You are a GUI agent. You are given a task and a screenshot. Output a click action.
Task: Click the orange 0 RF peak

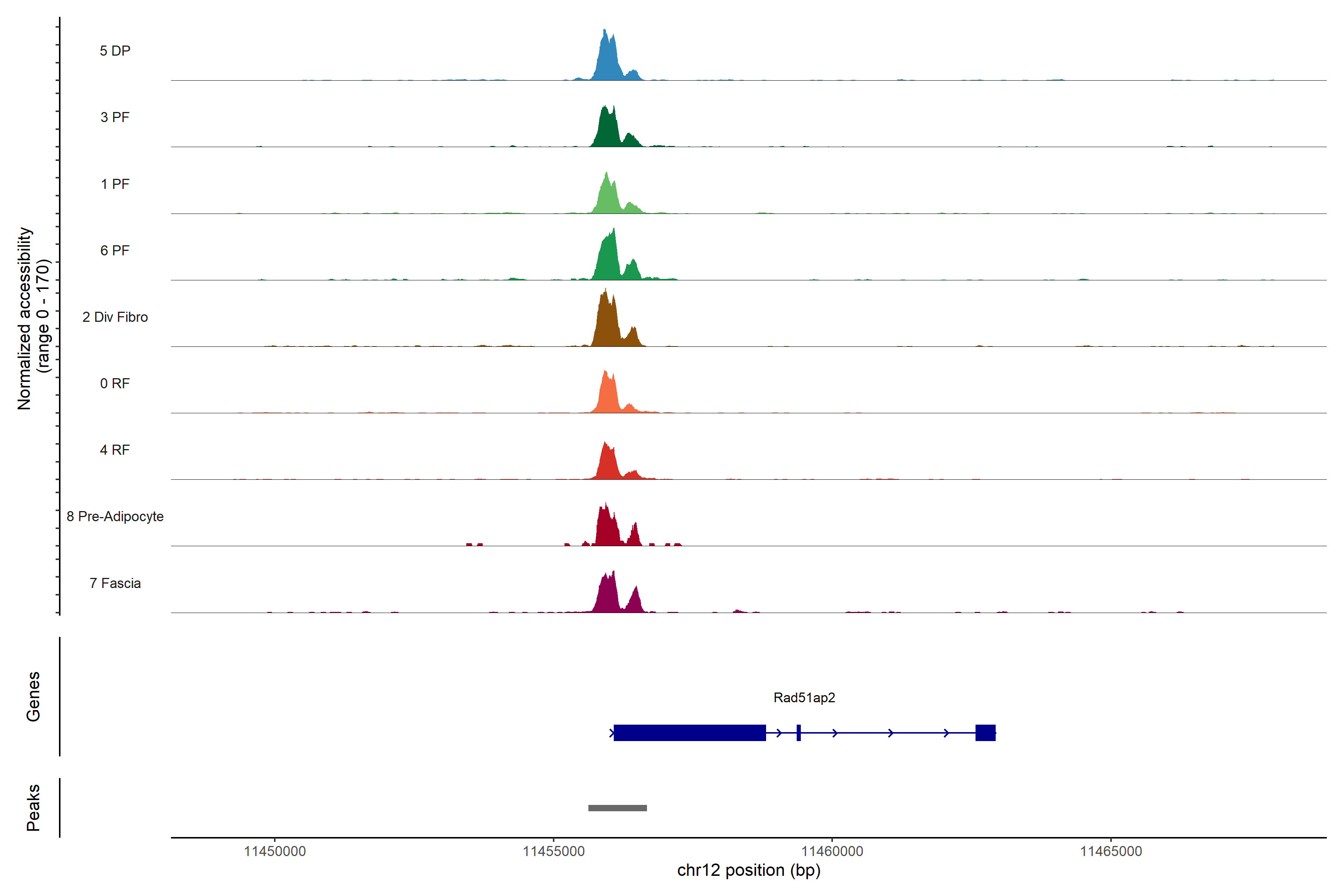coord(608,395)
